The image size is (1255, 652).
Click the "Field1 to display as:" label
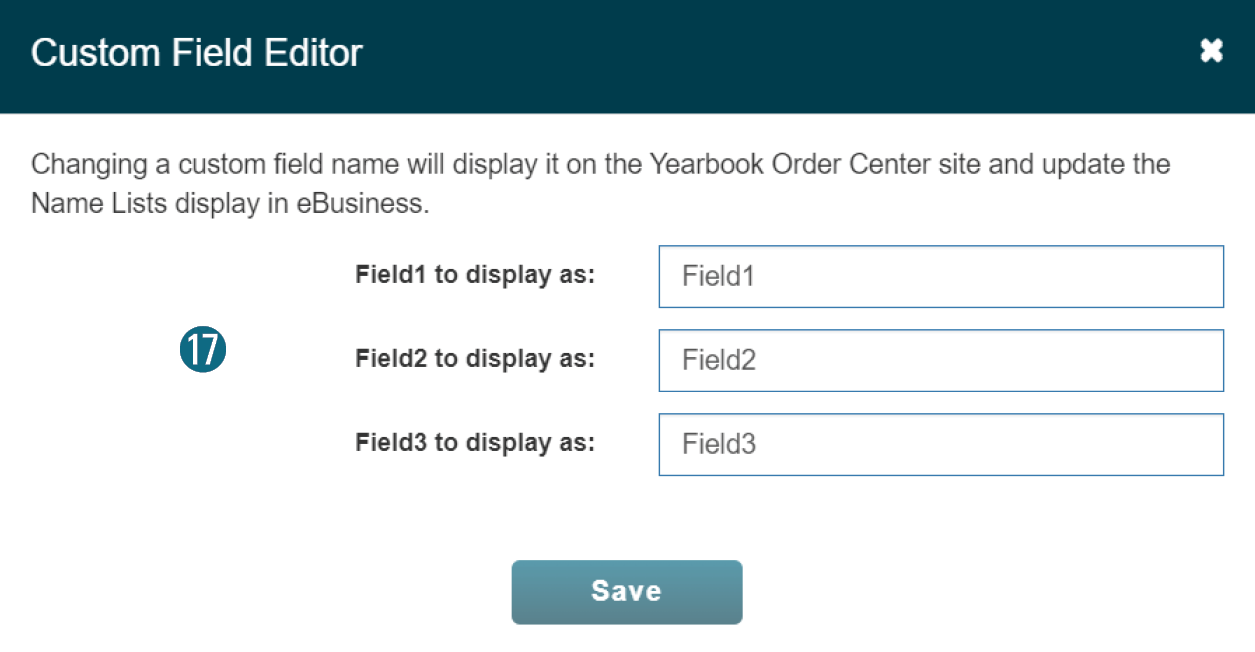475,275
